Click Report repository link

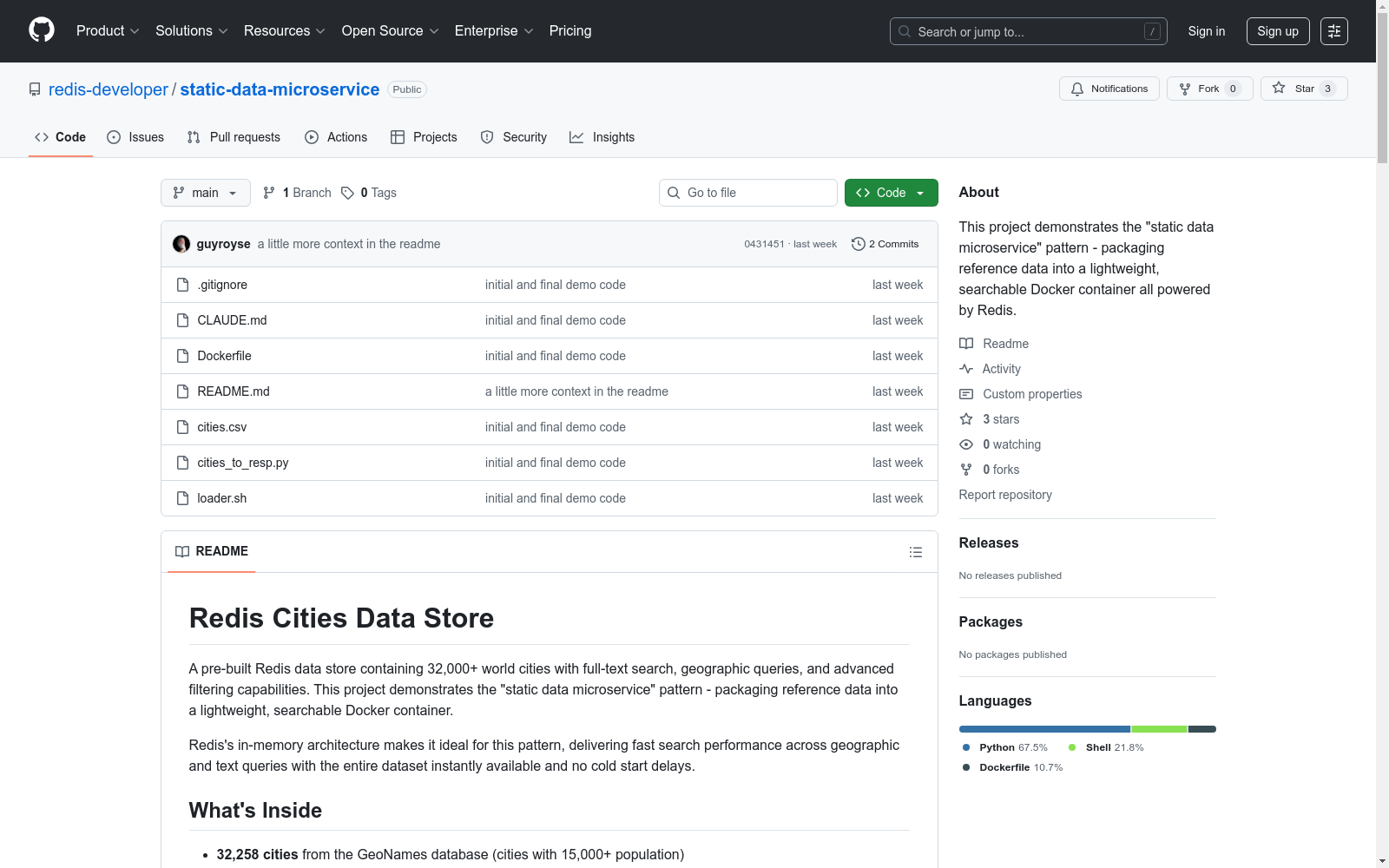1005,495
